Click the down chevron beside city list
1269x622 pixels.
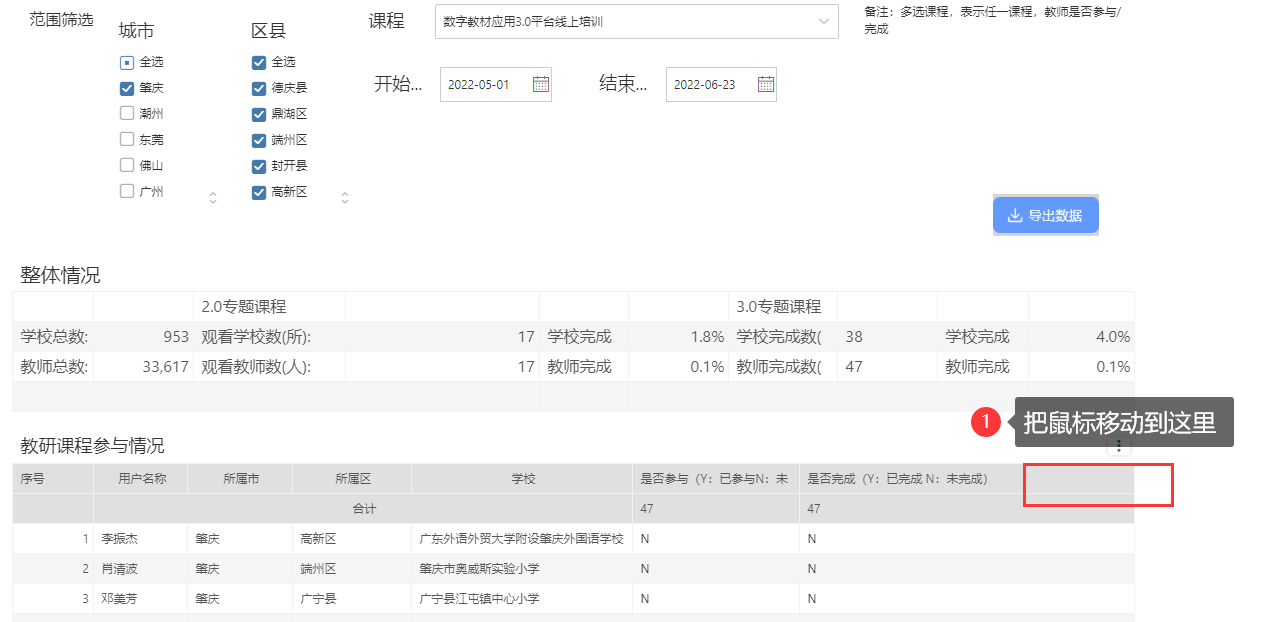pos(213,201)
